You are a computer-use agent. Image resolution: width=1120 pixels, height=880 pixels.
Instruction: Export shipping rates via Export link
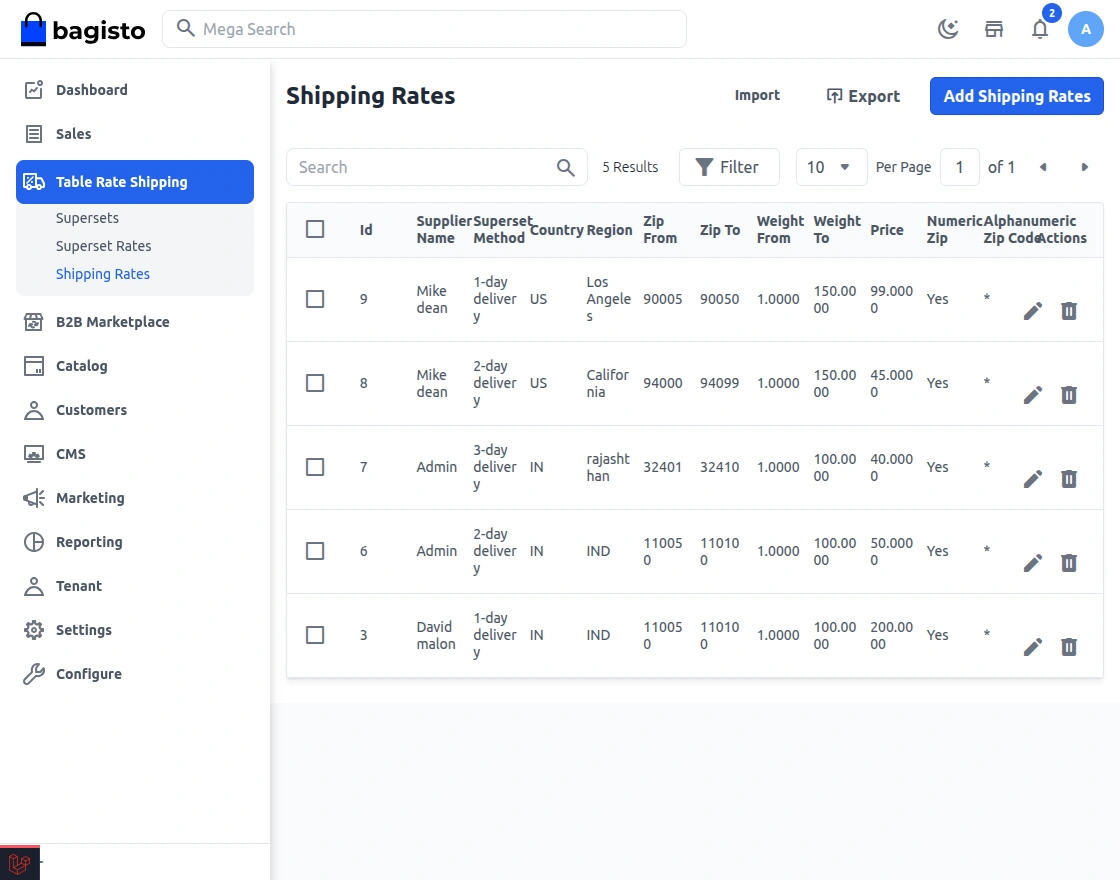[863, 96]
